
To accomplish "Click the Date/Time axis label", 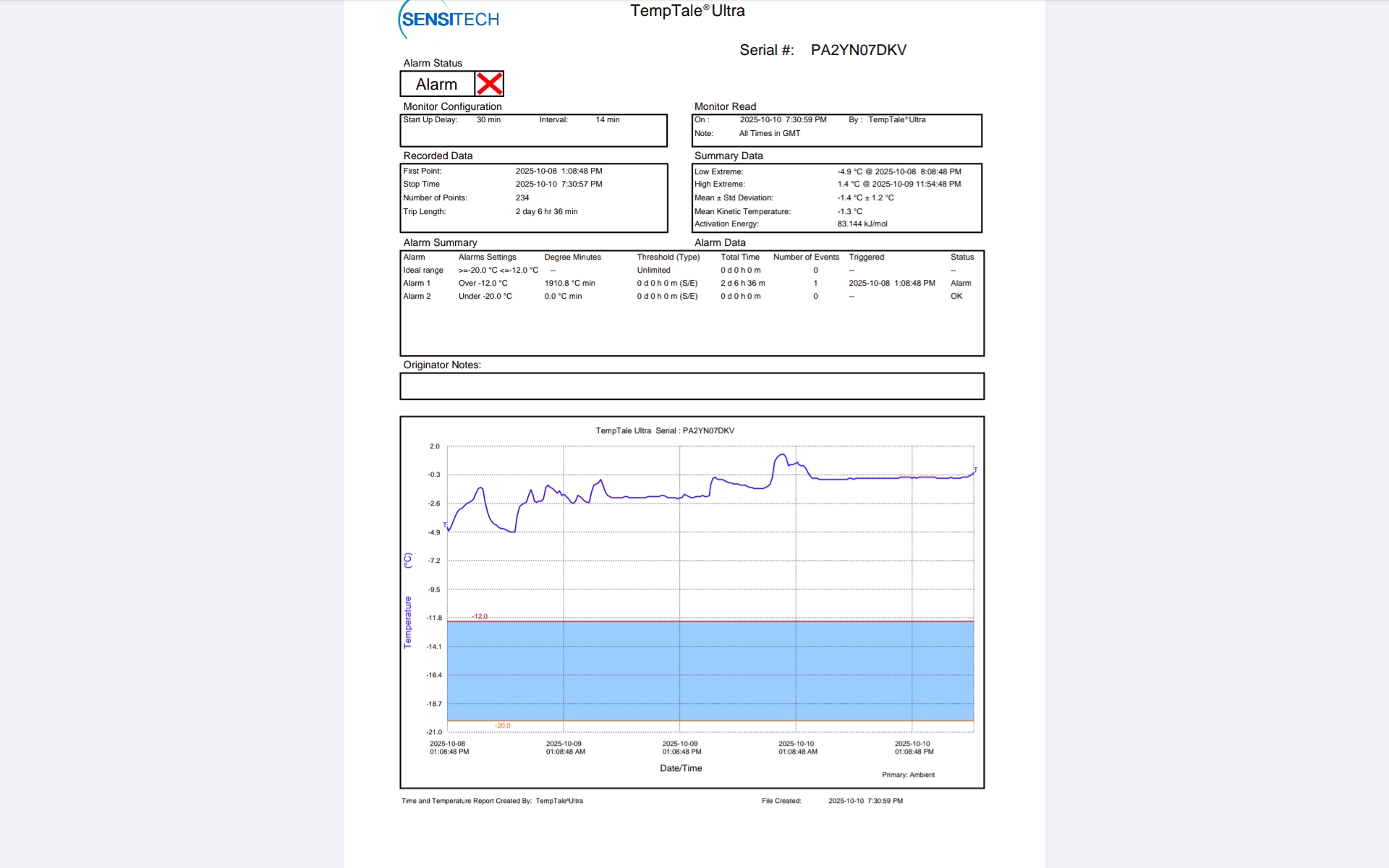I will coord(681,768).
